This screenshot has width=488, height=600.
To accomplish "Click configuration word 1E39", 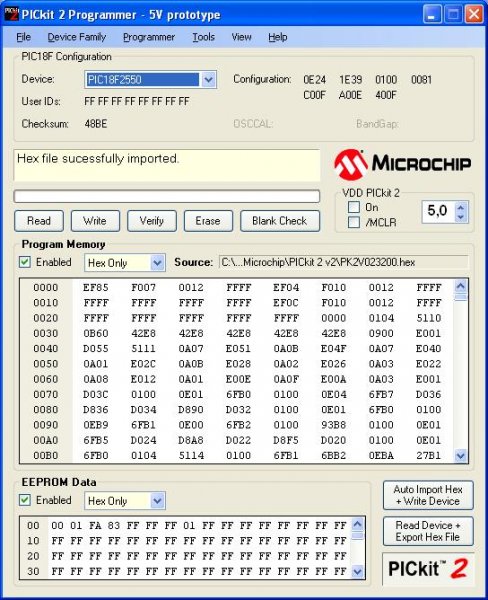I will tap(350, 80).
